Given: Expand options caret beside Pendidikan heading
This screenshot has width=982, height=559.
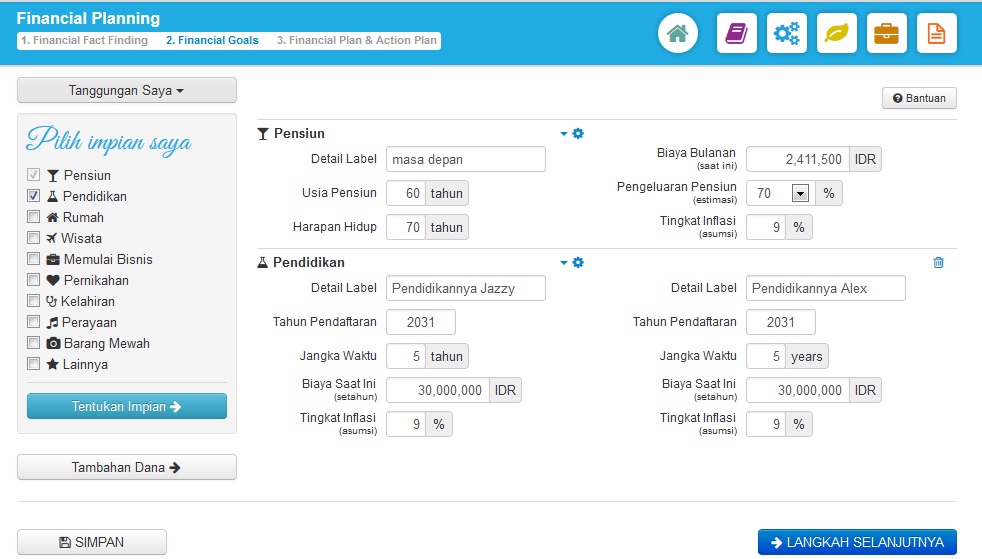Looking at the screenshot, I should pyautogui.click(x=564, y=263).
